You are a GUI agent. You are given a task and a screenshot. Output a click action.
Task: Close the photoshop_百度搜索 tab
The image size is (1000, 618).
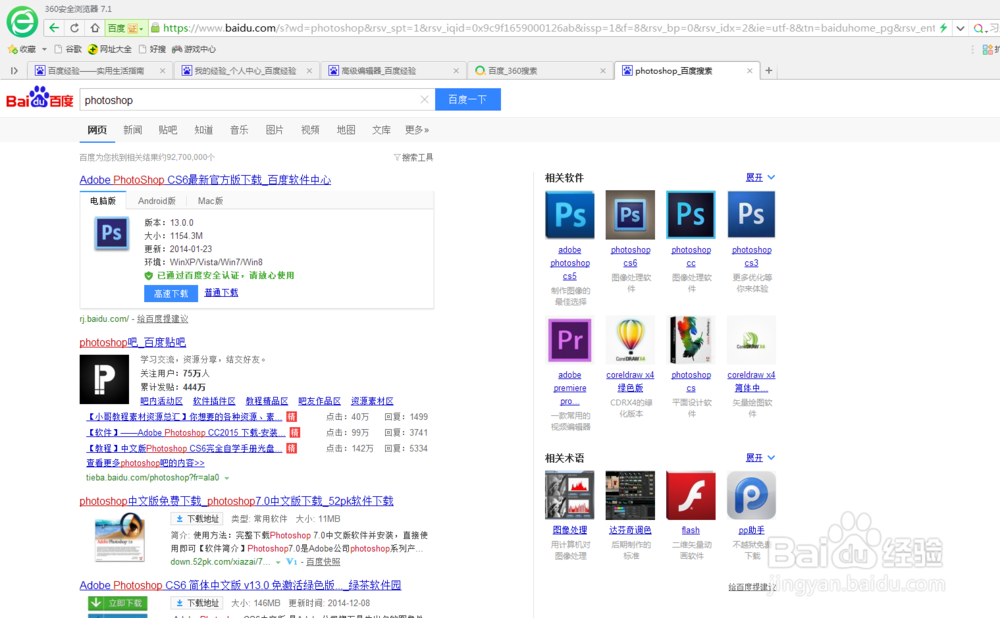pos(749,71)
